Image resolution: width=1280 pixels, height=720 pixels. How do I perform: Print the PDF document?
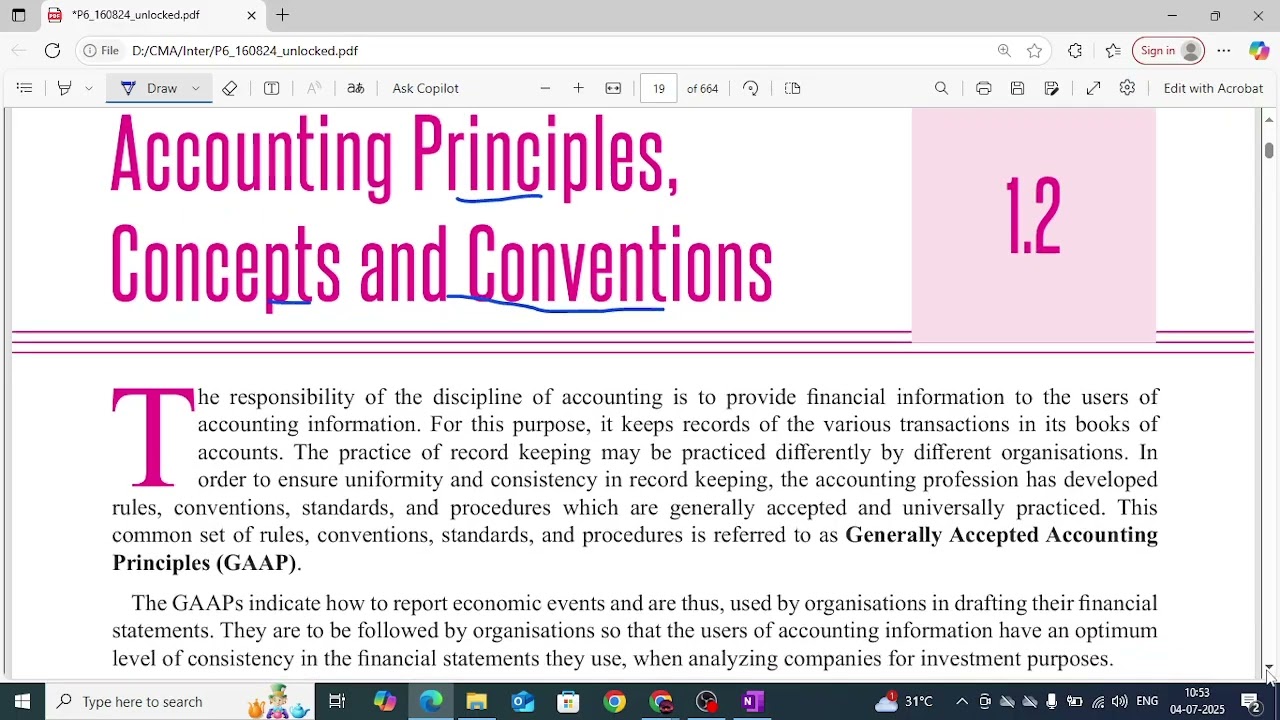984,88
